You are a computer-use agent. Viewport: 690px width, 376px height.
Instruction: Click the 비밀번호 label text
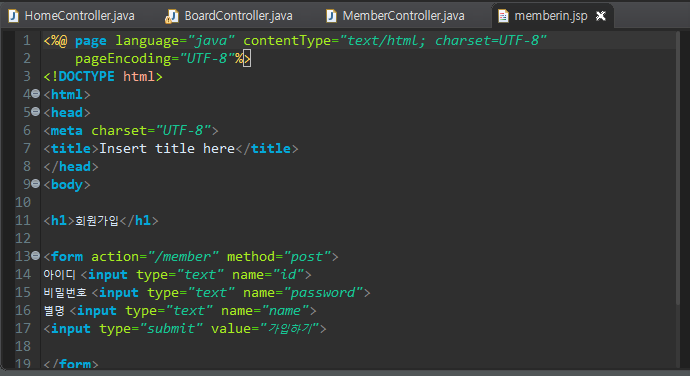[65, 293]
